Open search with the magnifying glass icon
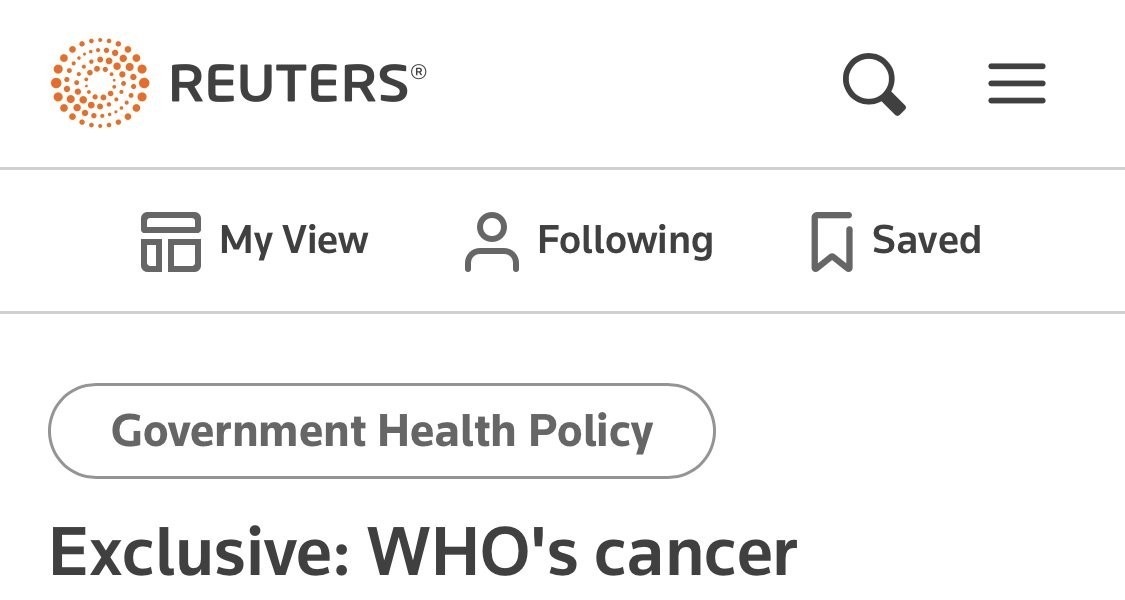1125x600 pixels. click(874, 83)
